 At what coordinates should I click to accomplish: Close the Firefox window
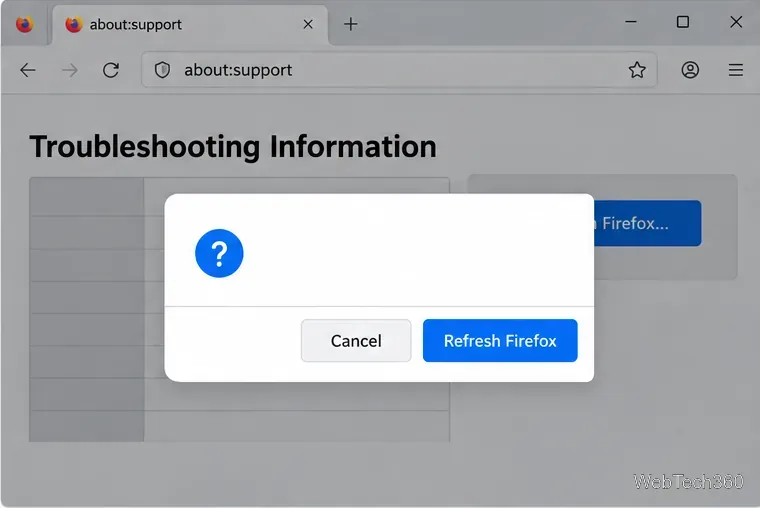[736, 22]
